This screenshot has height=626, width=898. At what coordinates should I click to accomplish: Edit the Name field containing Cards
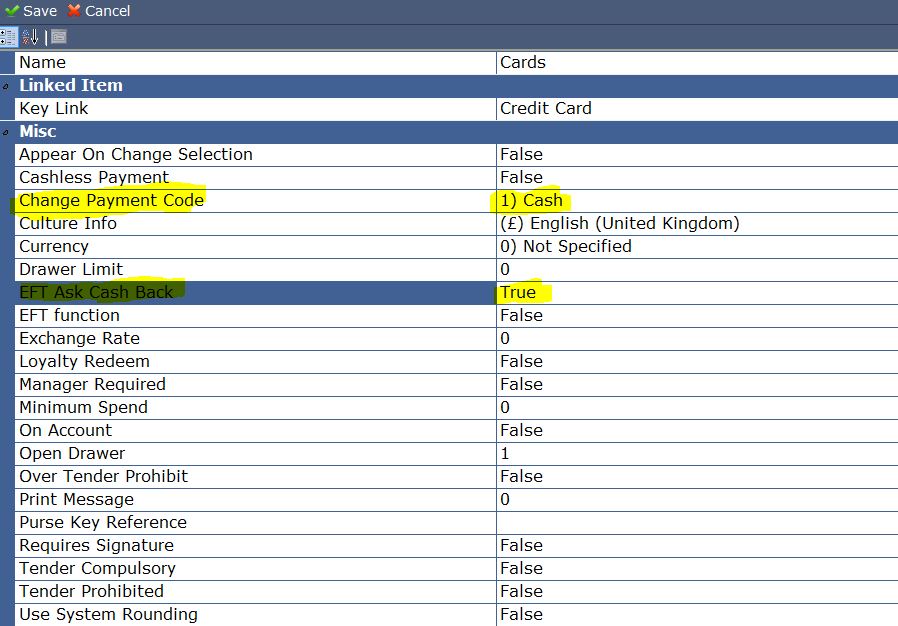coord(697,62)
